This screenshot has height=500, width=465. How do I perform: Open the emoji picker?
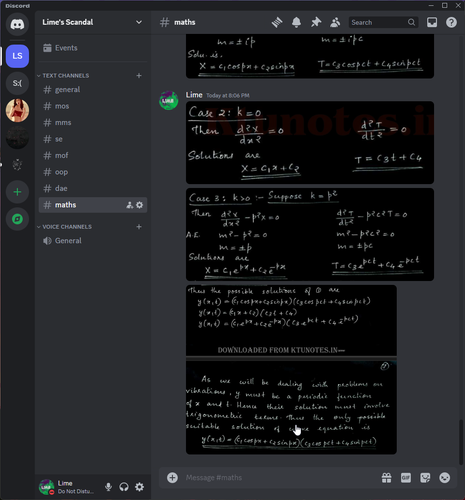[x=444, y=478]
